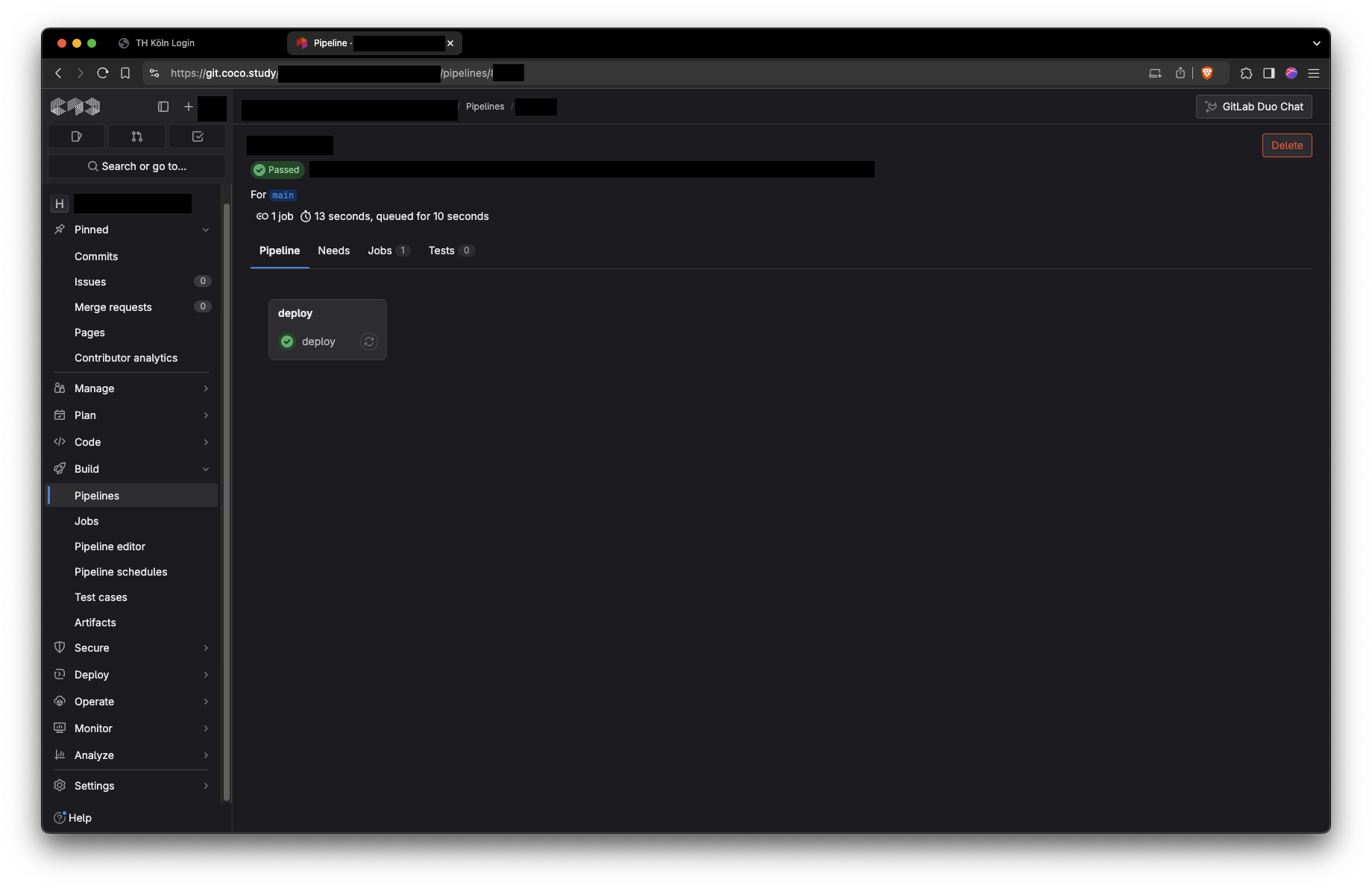
Task: Open the Help menu
Action: click(73, 818)
